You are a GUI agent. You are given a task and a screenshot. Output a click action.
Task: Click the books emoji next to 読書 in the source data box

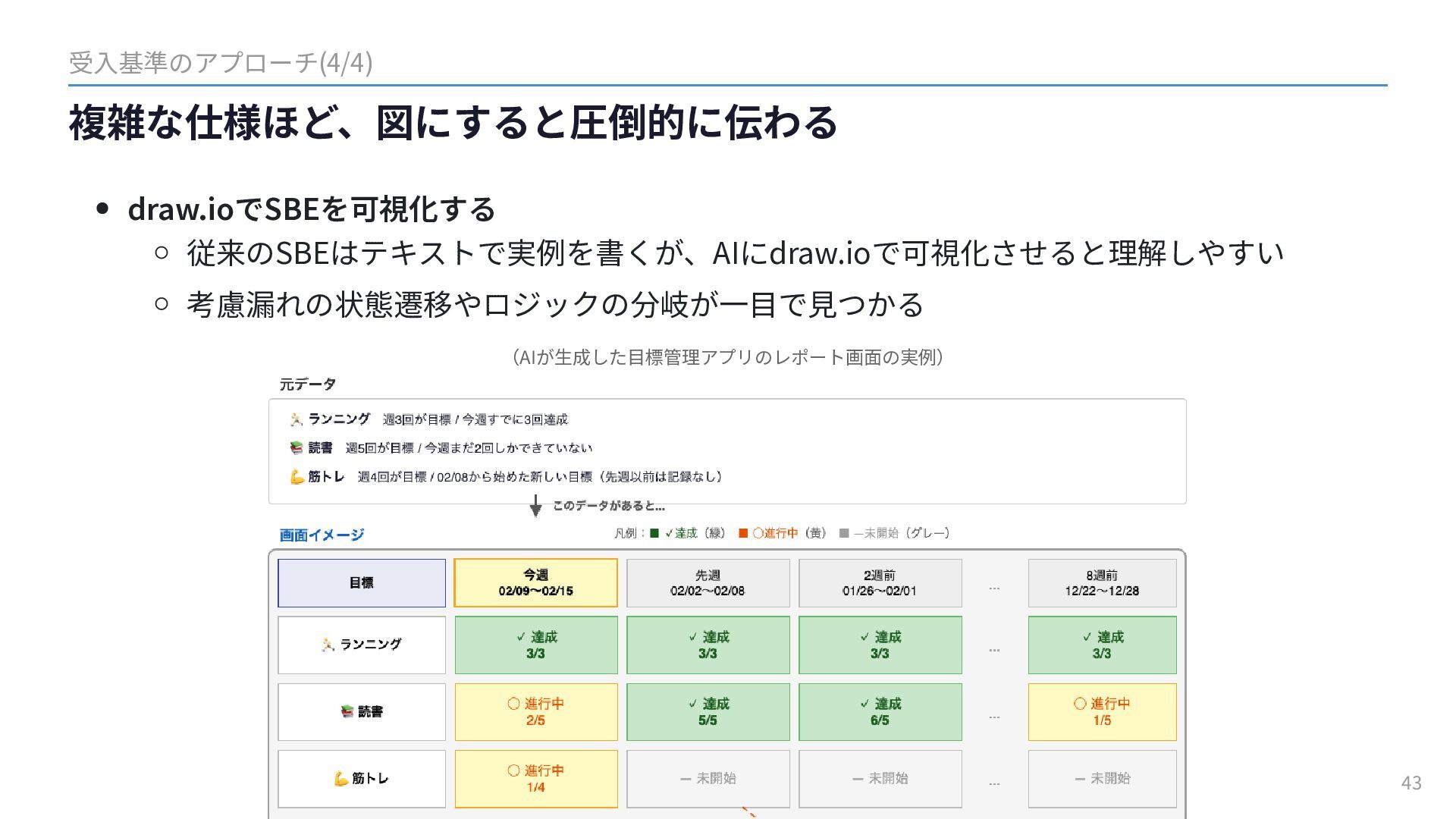[x=297, y=448]
